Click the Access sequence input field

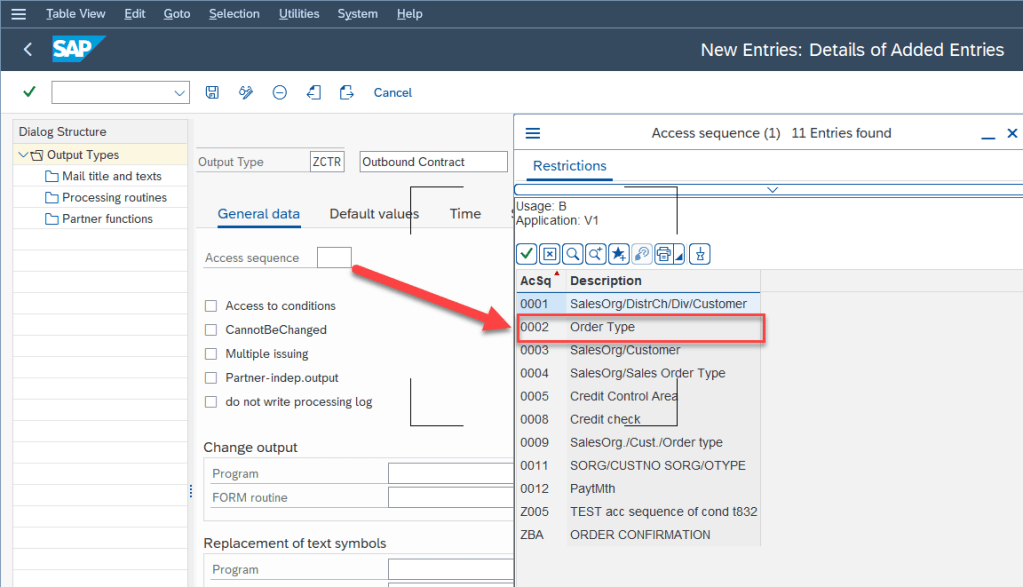click(x=334, y=258)
